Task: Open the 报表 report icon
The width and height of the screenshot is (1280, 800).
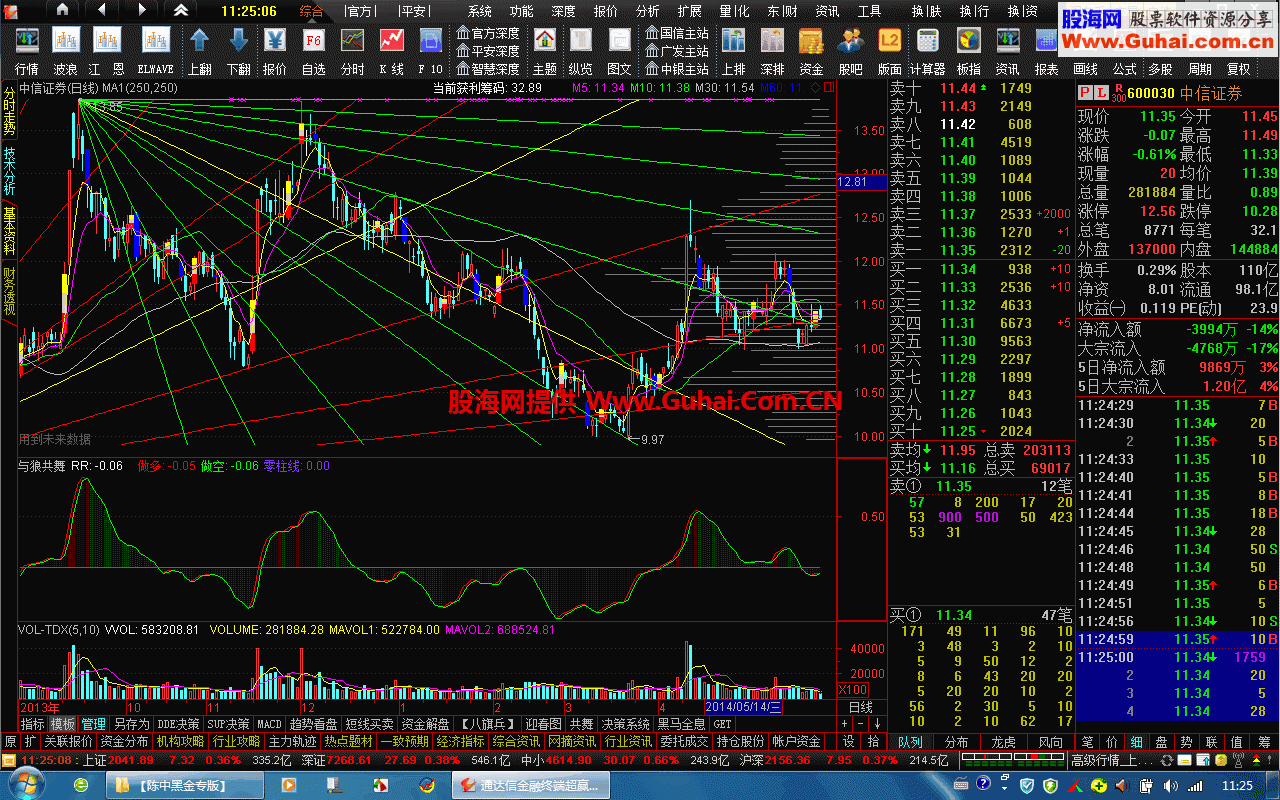Action: click(x=1046, y=40)
